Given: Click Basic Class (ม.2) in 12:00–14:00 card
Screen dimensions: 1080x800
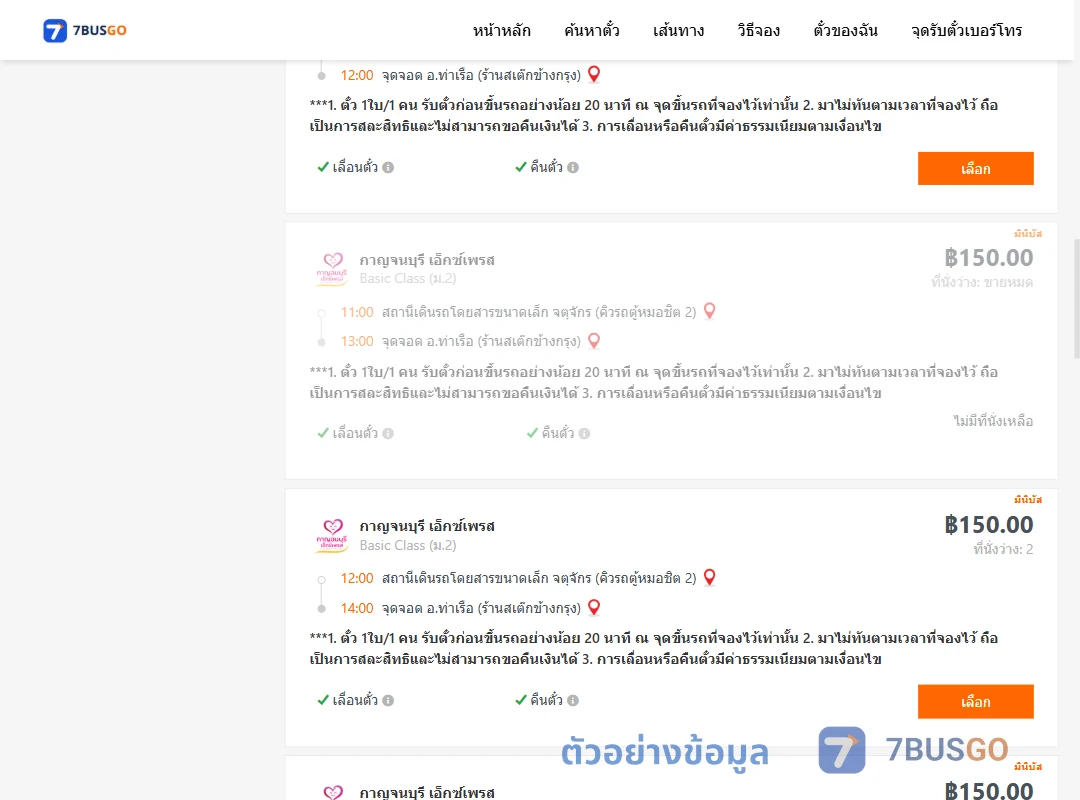Looking at the screenshot, I should [408, 545].
